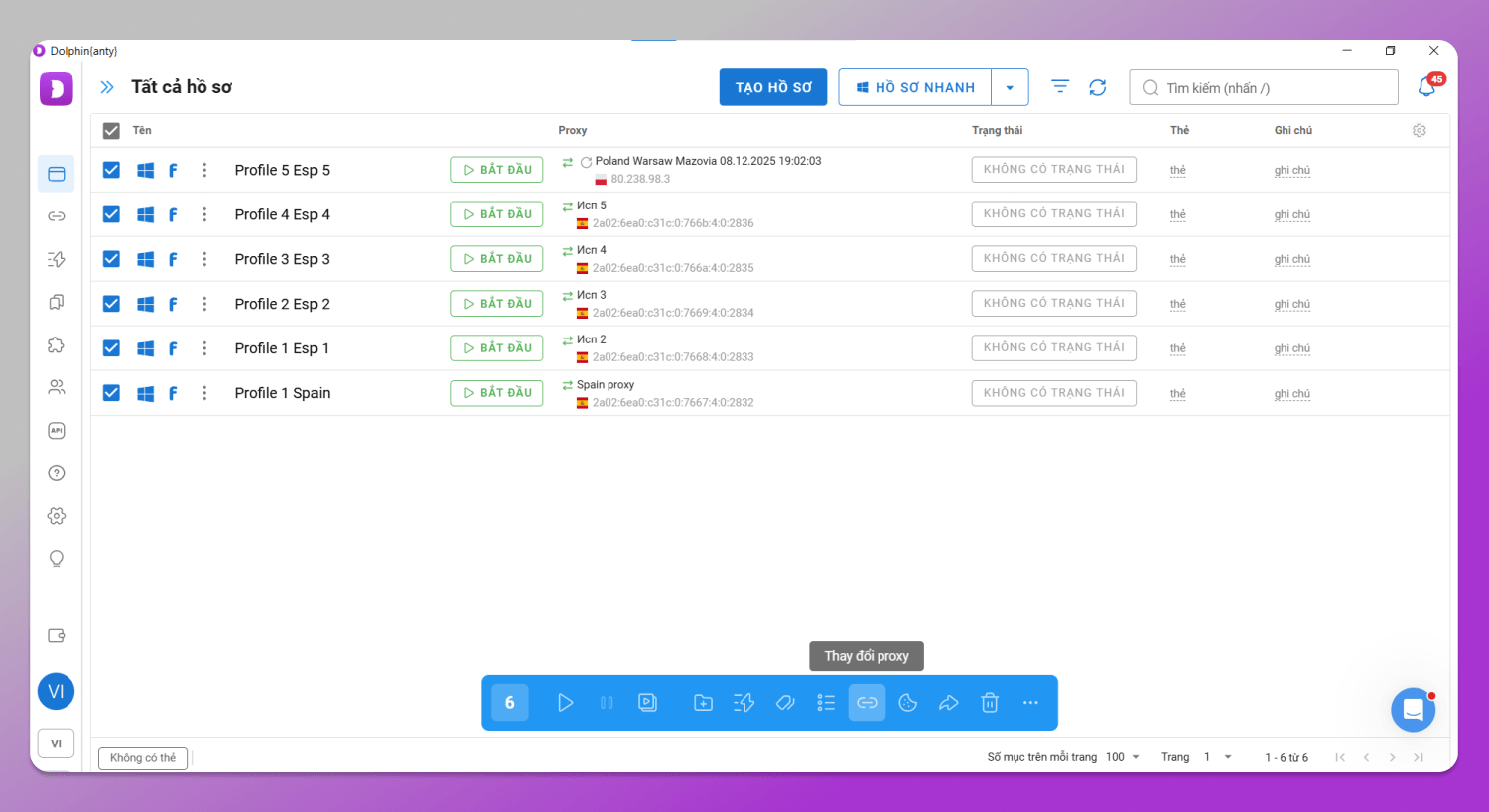The image size is (1489, 812).
Task: Open the Proxy section in the sidebar
Action: pos(56,215)
